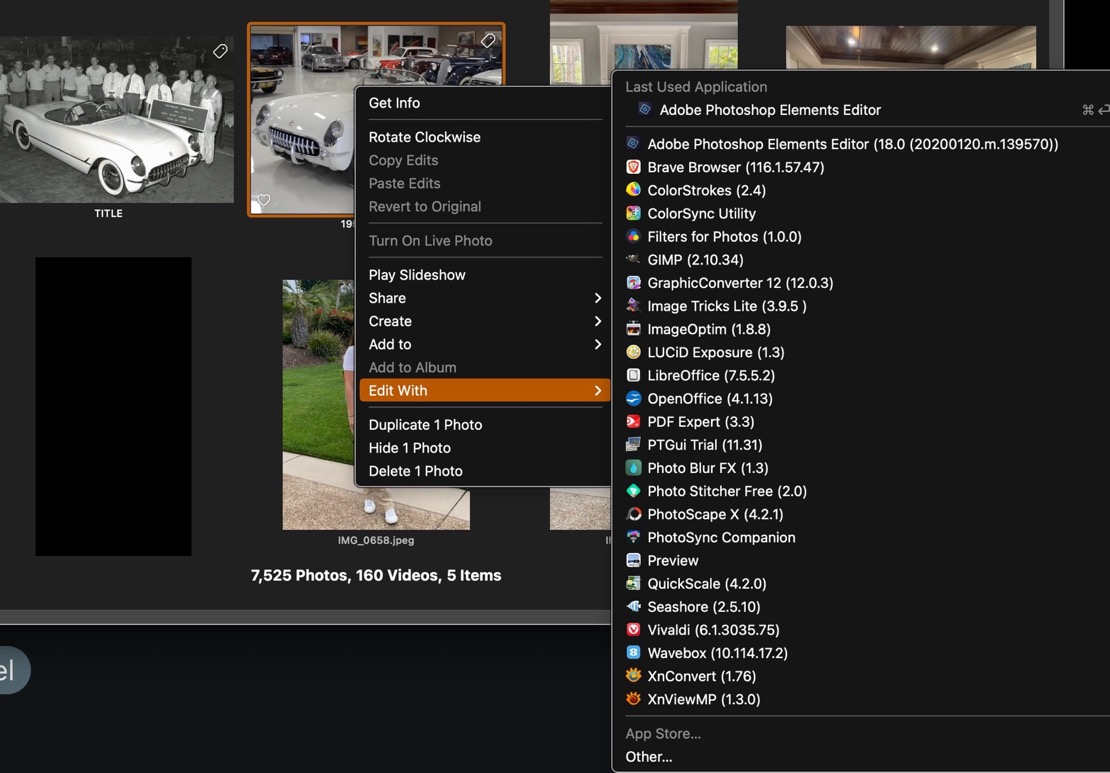Click the Photo Blur FX droplet icon
Image resolution: width=1110 pixels, height=773 pixels.
click(633, 467)
